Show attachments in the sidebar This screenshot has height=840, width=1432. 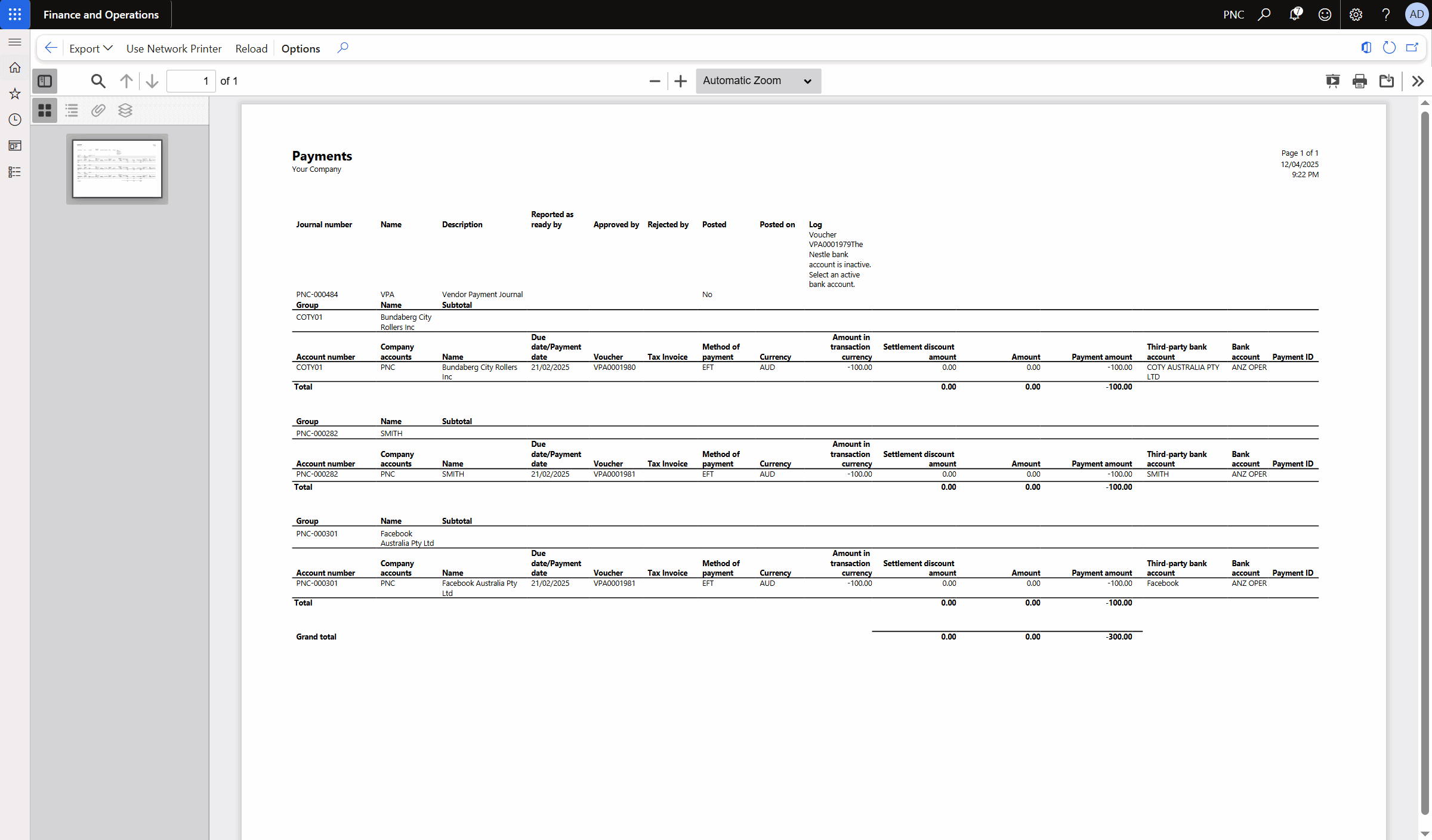tap(98, 110)
